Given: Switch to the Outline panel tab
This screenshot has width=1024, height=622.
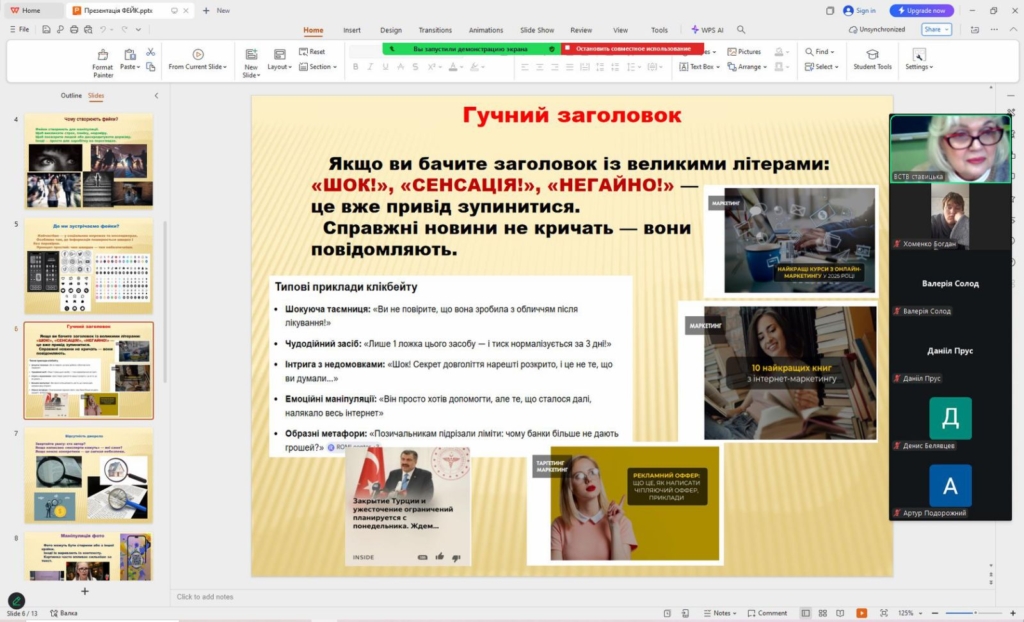Looking at the screenshot, I should pos(71,96).
